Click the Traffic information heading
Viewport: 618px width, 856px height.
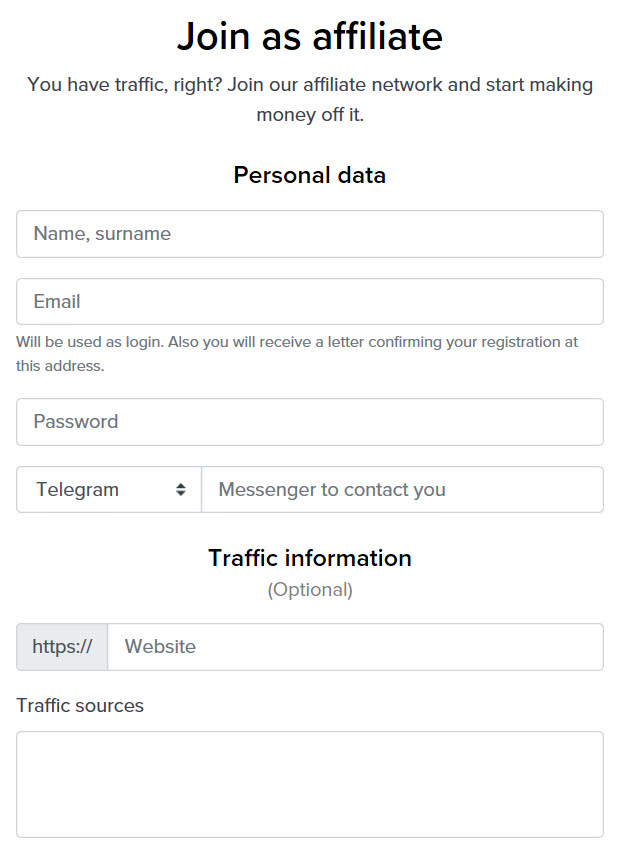coord(309,557)
